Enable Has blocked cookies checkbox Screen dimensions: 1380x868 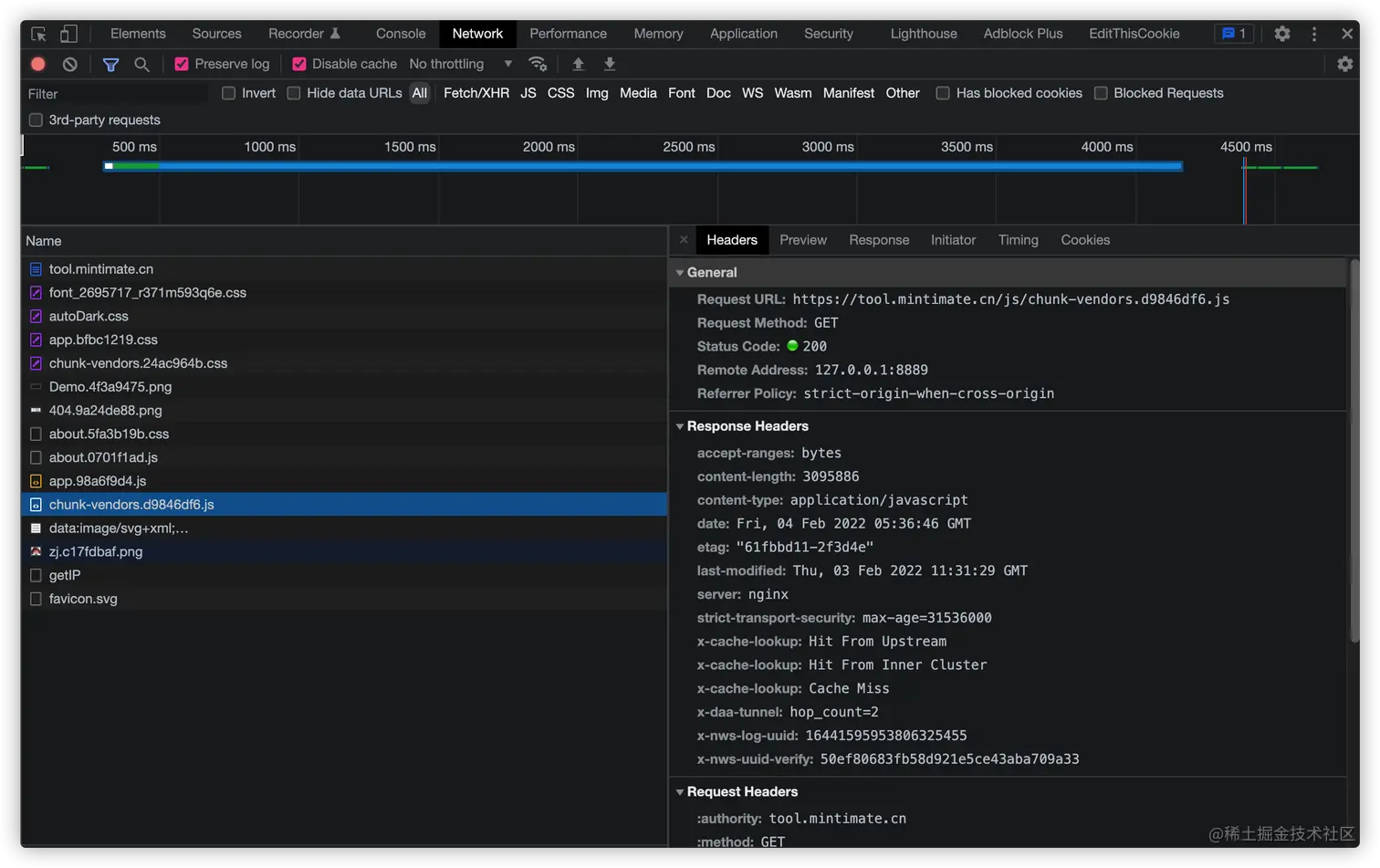pos(943,93)
